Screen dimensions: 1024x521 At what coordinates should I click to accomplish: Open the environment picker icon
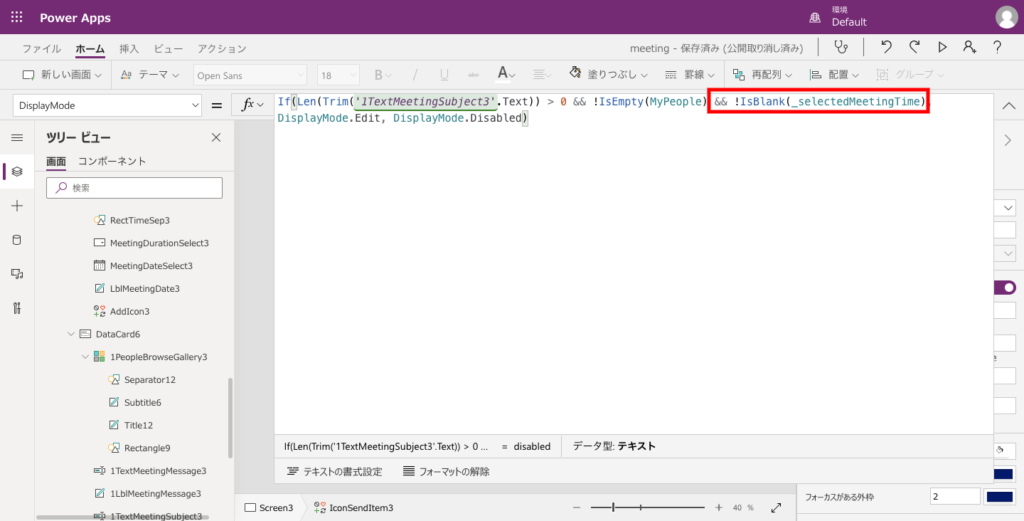[x=815, y=18]
